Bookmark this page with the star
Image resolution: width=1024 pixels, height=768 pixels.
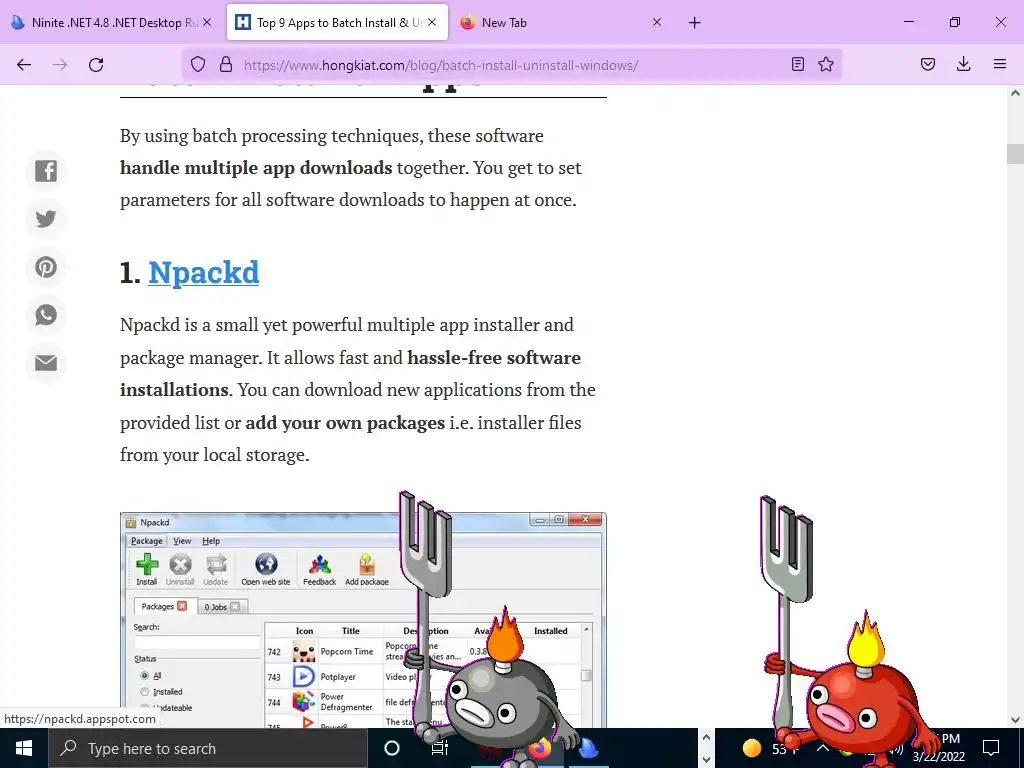[826, 64]
